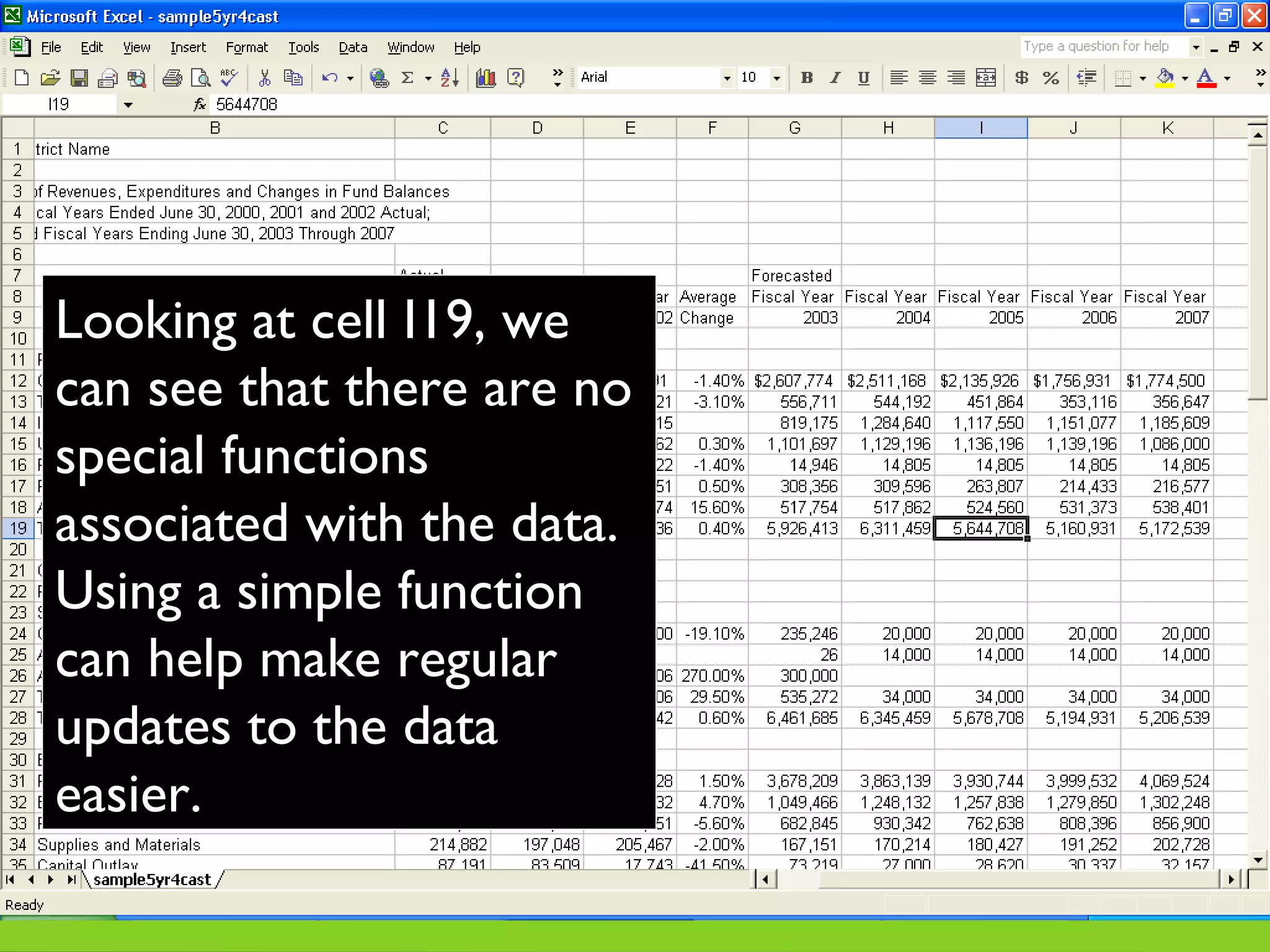Select column I header
This screenshot has height=952, width=1270.
pos(981,128)
